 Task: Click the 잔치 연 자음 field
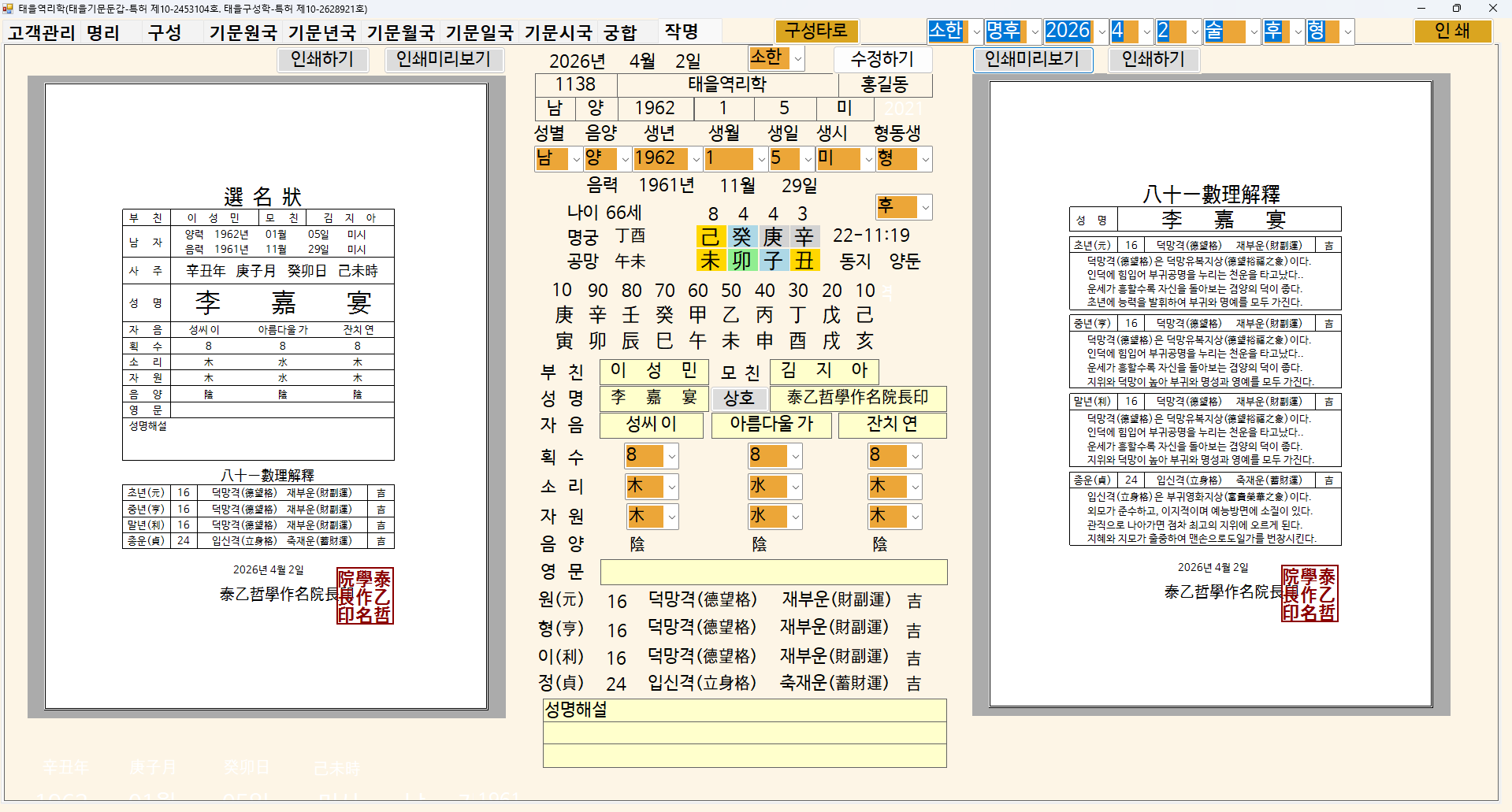click(892, 425)
